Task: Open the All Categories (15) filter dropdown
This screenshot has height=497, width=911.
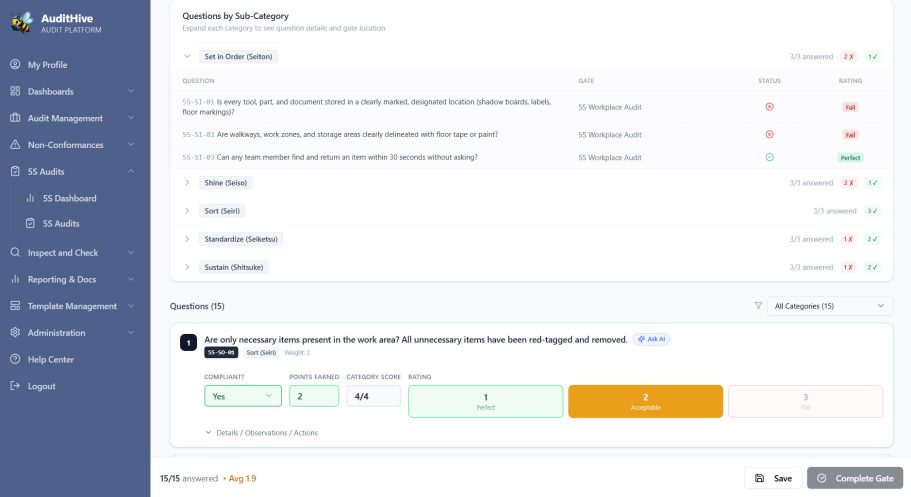Action: tap(830, 306)
